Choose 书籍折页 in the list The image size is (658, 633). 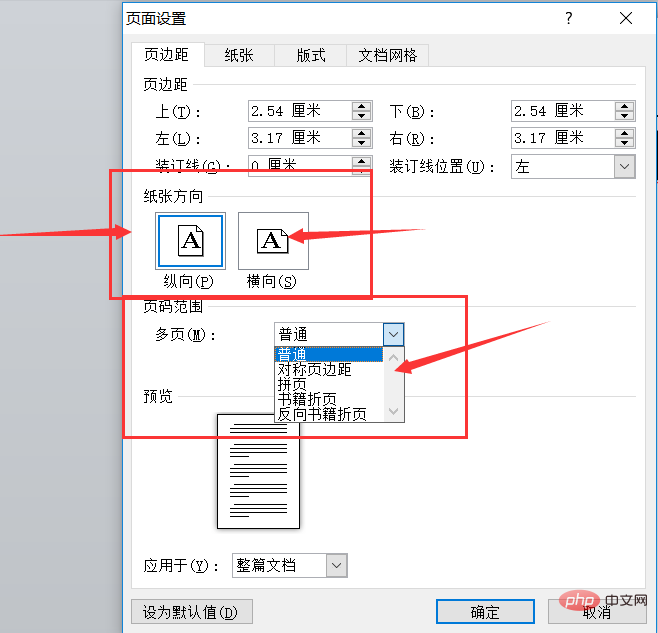click(329, 399)
